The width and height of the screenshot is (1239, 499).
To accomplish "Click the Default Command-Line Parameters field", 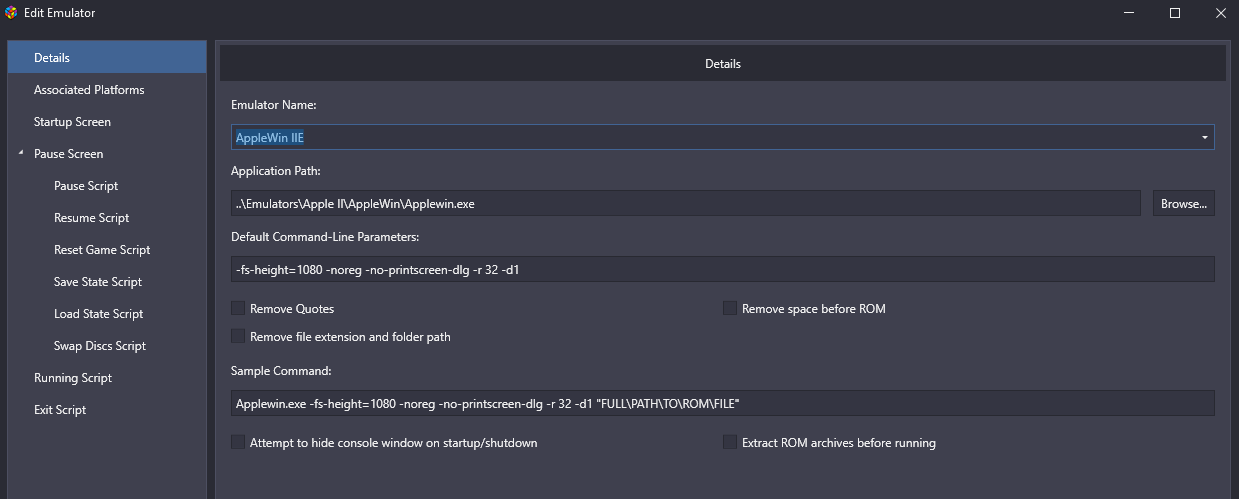I will click(x=723, y=269).
